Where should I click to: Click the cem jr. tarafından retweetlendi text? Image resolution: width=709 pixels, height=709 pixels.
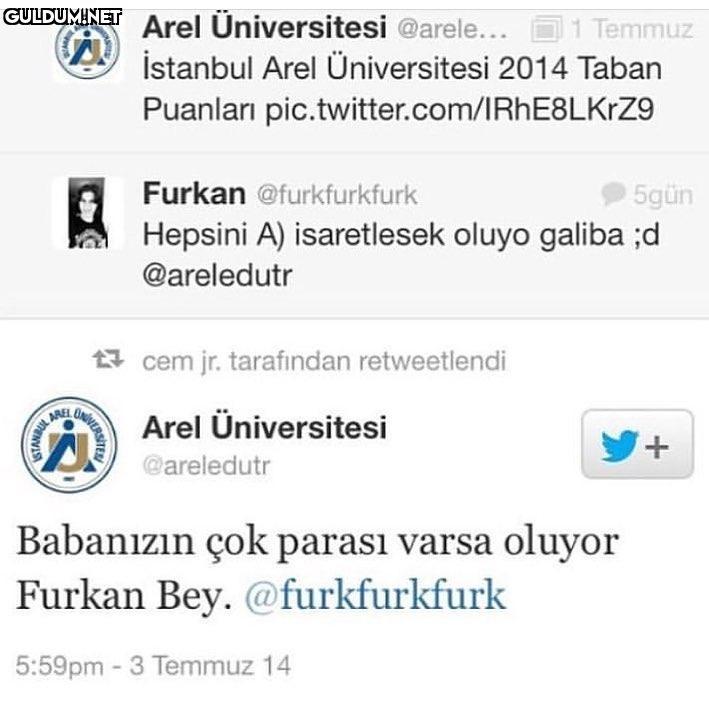(324, 361)
